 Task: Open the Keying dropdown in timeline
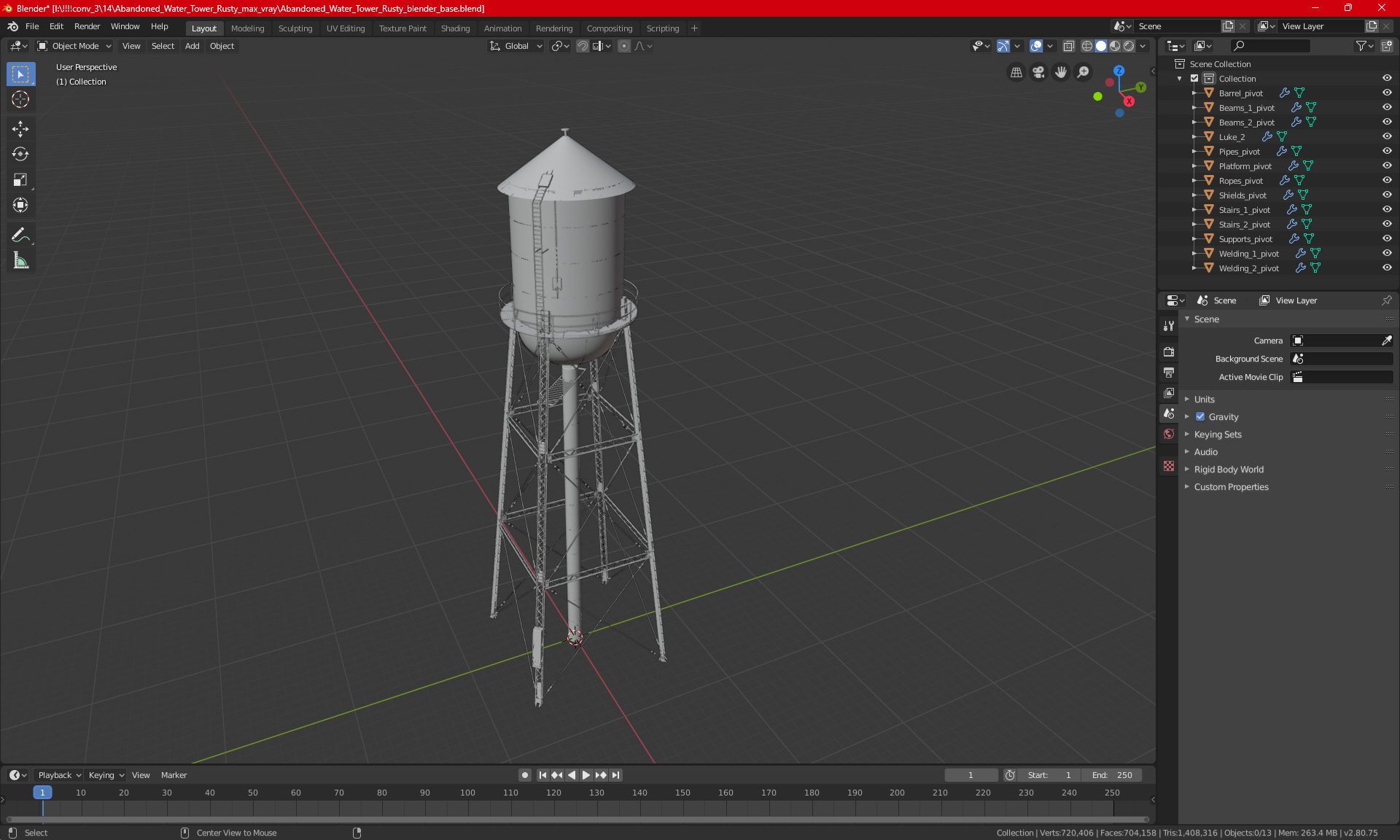point(106,775)
